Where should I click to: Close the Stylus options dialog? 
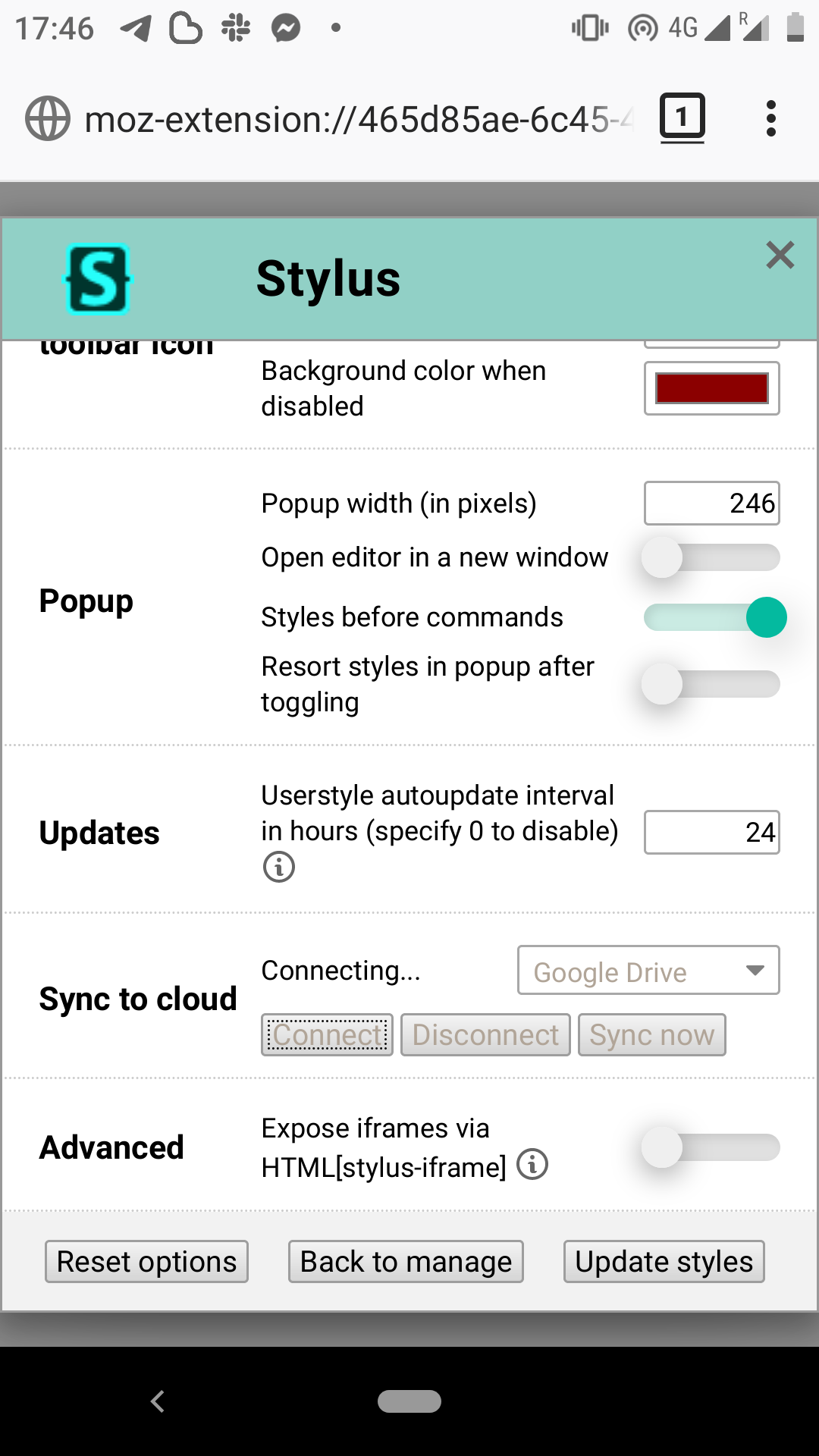pyautogui.click(x=780, y=256)
